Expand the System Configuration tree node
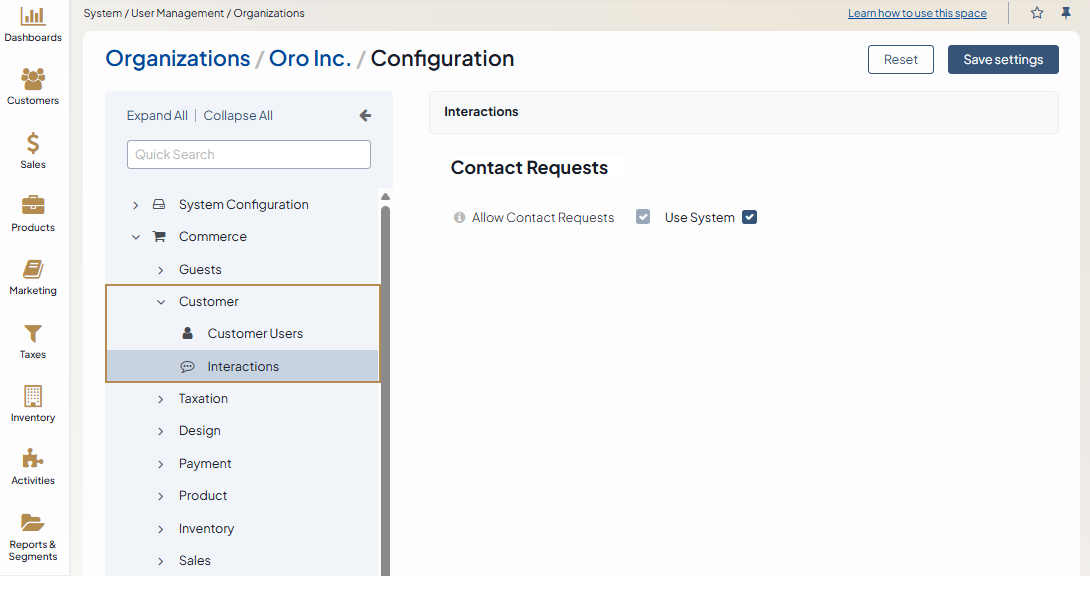The width and height of the screenshot is (1090, 605). tap(136, 205)
